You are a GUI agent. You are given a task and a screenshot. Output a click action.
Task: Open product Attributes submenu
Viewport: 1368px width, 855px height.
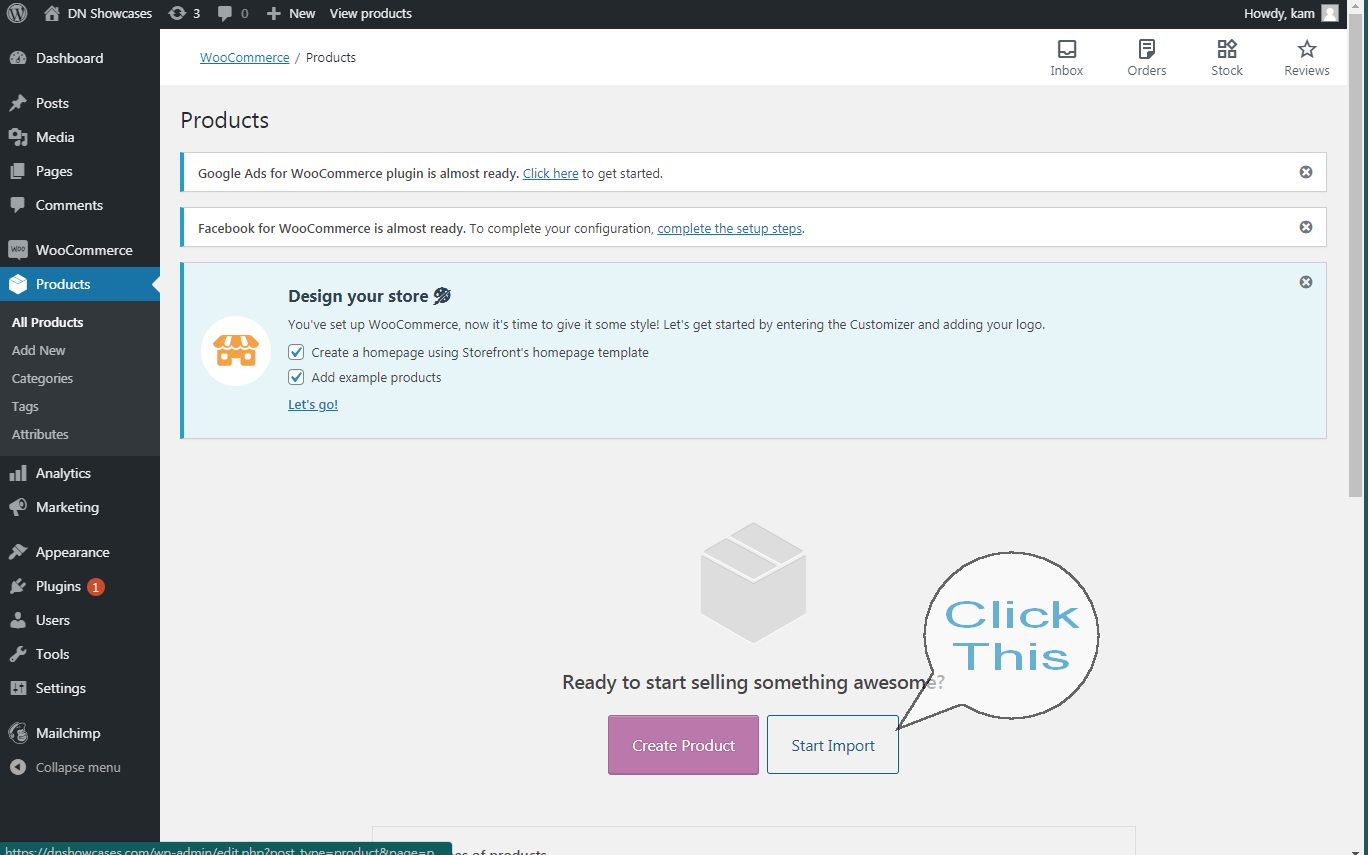(41, 434)
